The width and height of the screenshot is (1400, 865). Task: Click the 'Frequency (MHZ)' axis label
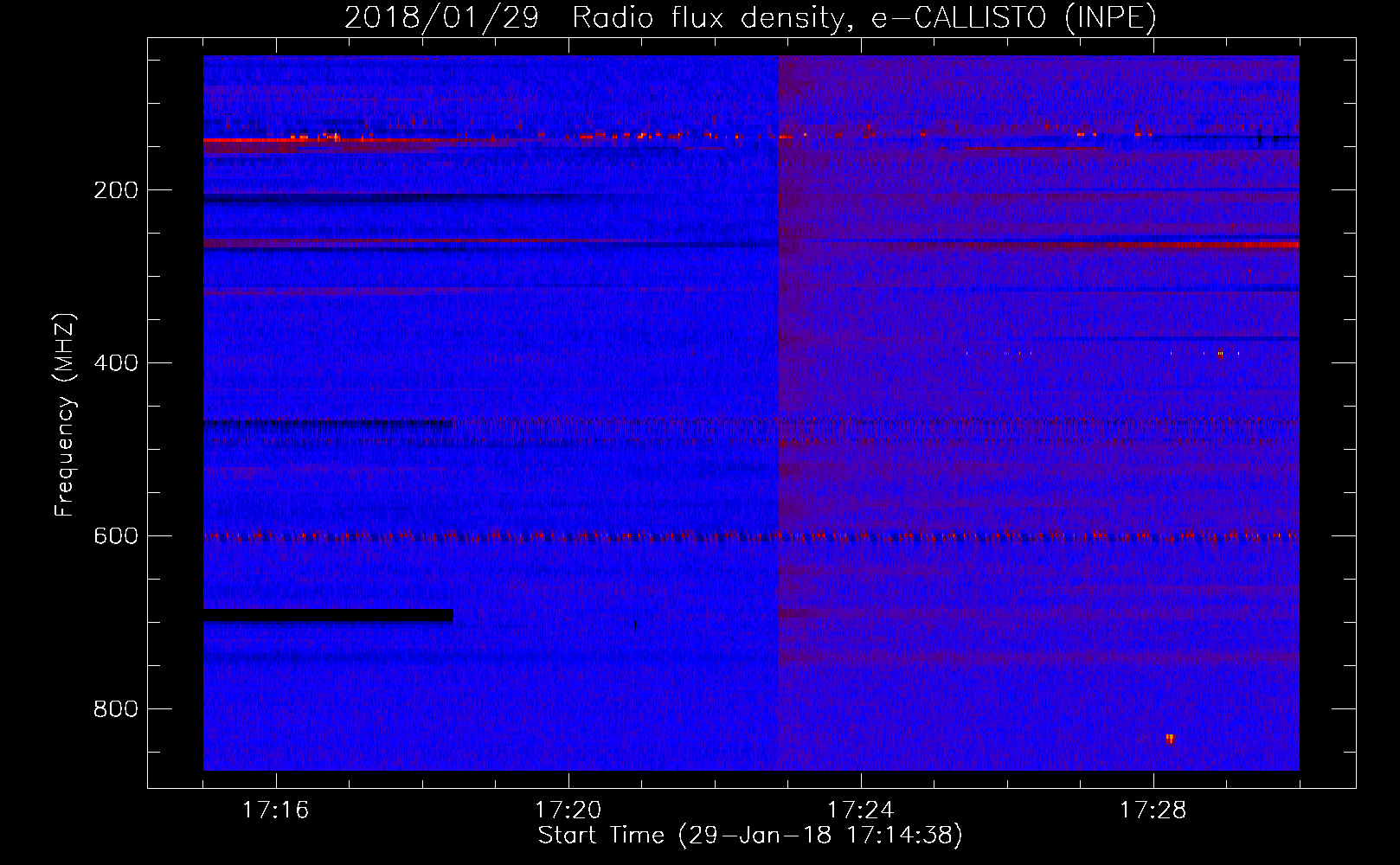[65, 415]
